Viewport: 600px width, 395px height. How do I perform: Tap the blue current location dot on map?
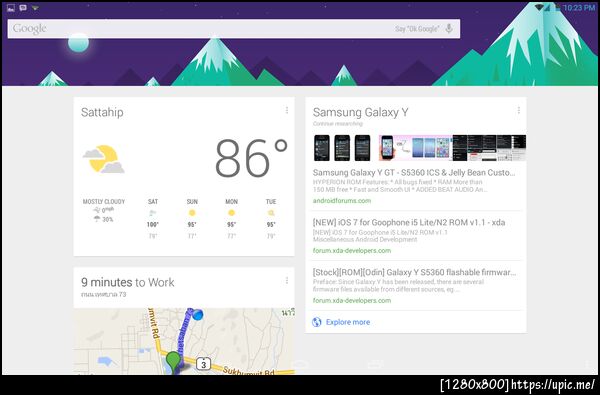coord(197,315)
